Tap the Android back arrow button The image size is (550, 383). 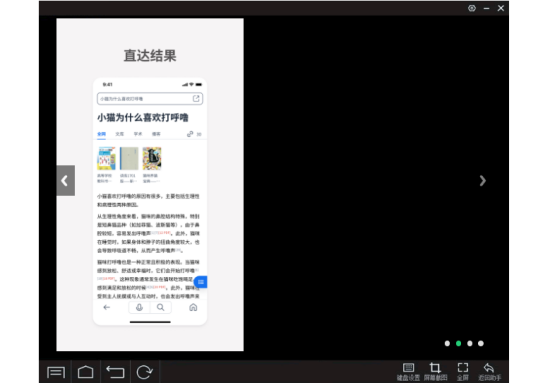[x=115, y=372]
